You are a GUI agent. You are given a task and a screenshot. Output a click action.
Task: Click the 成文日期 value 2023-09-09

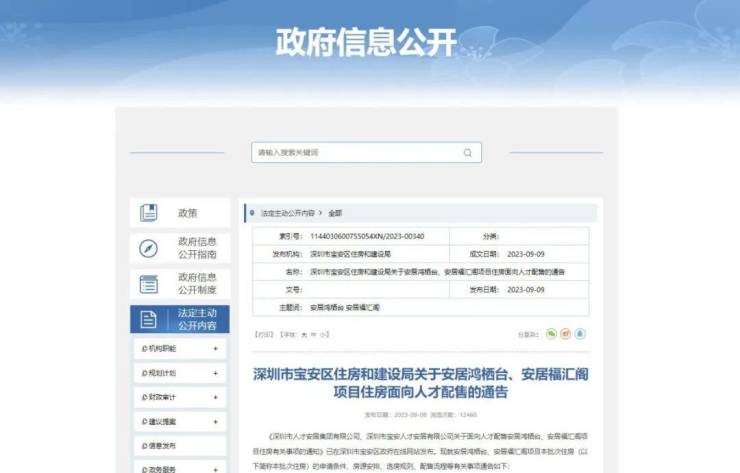click(526, 254)
